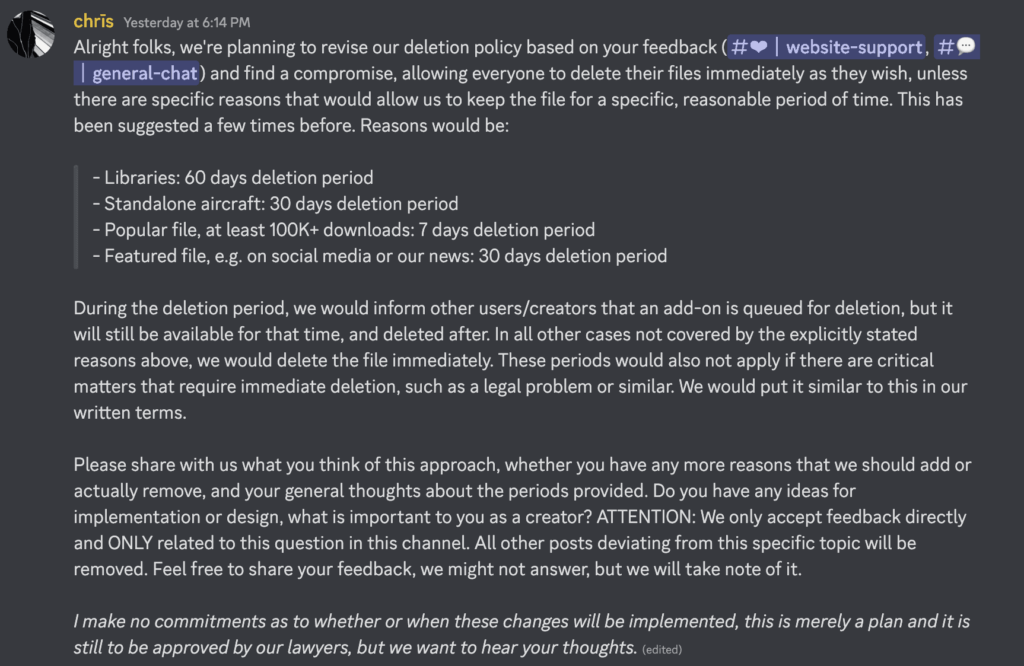1024x666 pixels.
Task: Click the hash symbol before the speech bubble
Action: tap(946, 47)
